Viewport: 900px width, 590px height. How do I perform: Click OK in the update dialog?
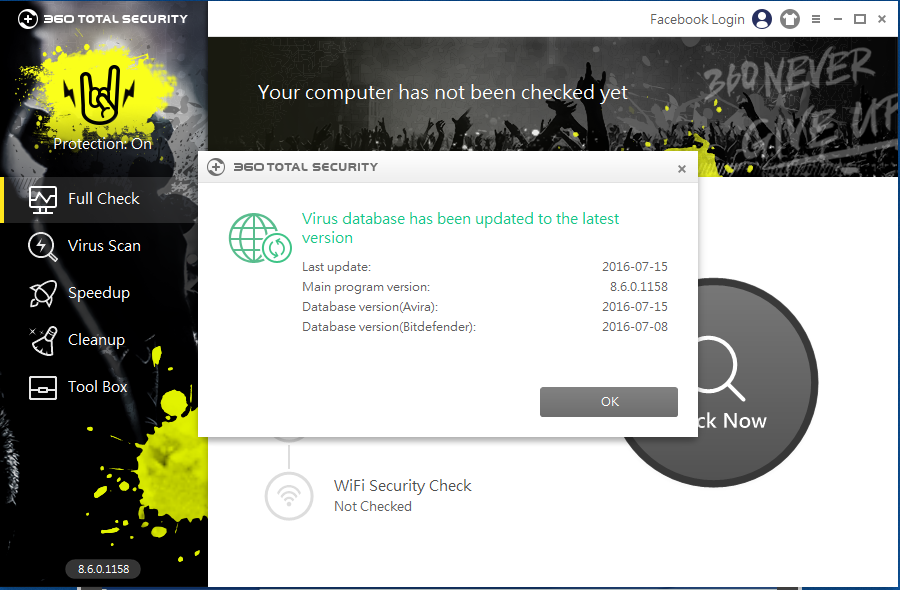608,402
